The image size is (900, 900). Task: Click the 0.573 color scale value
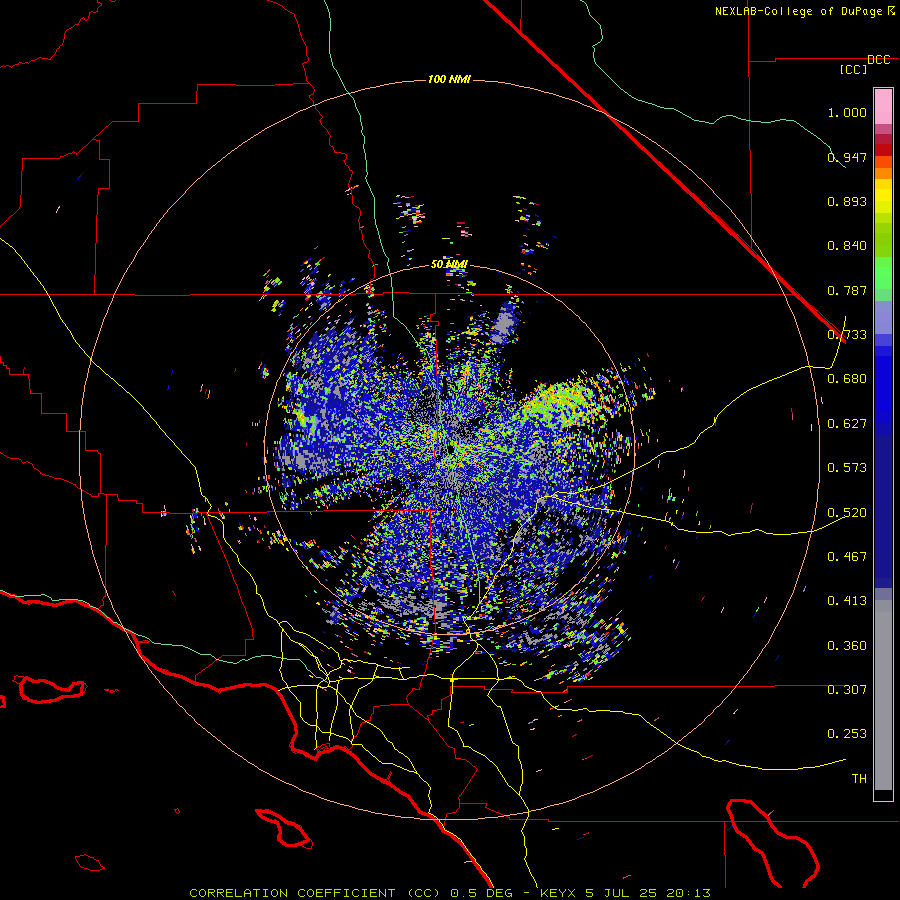tap(847, 468)
